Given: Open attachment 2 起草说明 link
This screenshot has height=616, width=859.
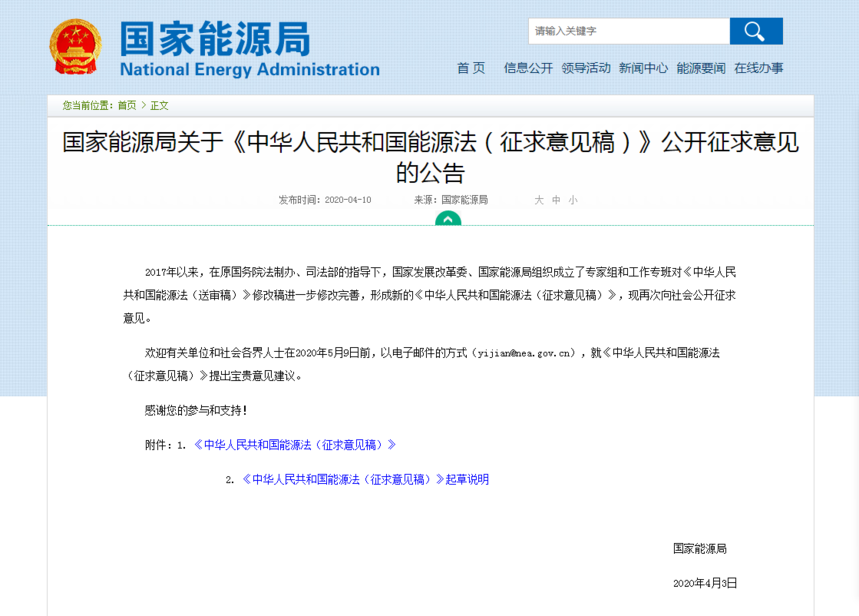Looking at the screenshot, I should 365,480.
